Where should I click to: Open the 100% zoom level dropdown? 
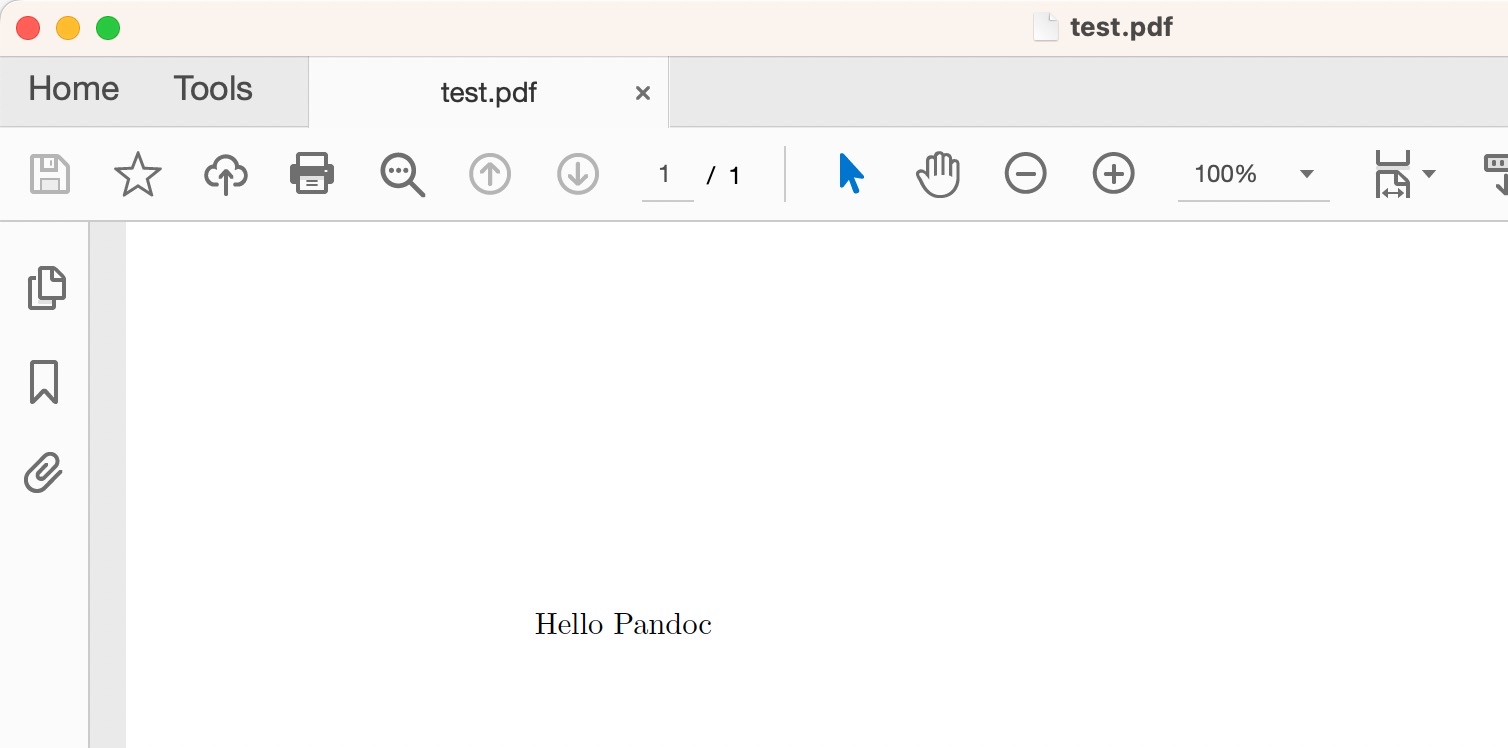tap(1306, 174)
